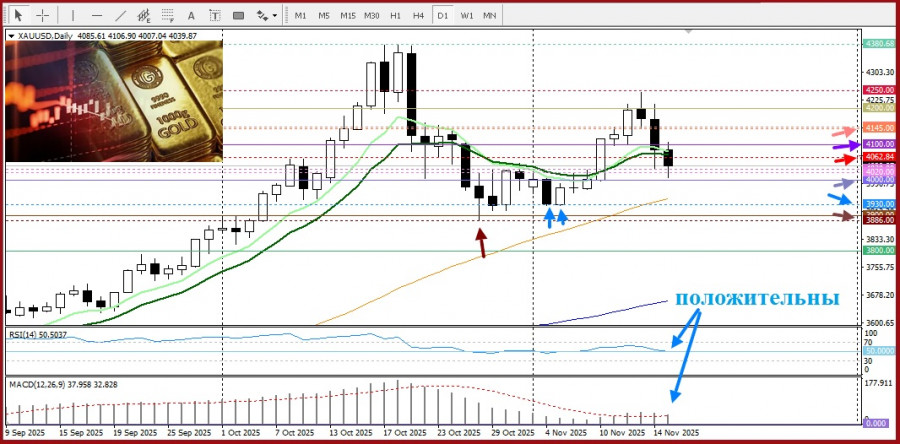The image size is (900, 444).
Task: Switch to the MN monthly timeframe
Action: 490,16
